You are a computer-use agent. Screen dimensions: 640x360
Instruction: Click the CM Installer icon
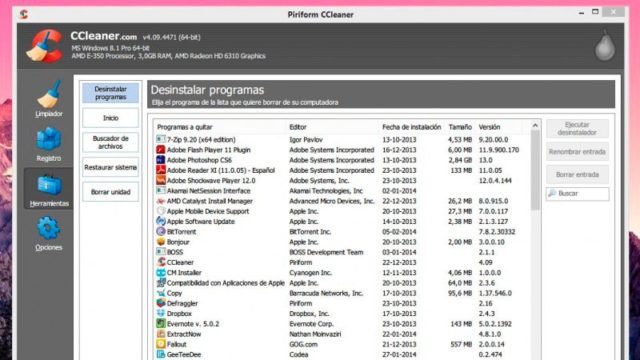161,272
